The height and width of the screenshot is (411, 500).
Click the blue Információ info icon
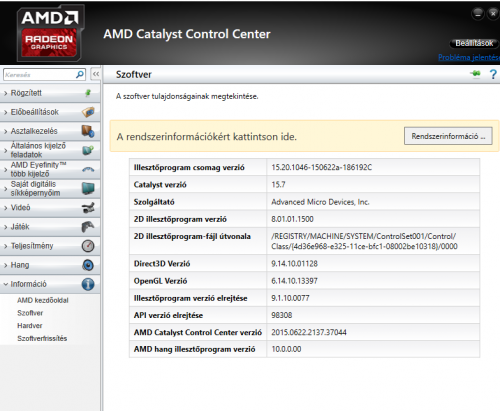(x=88, y=284)
